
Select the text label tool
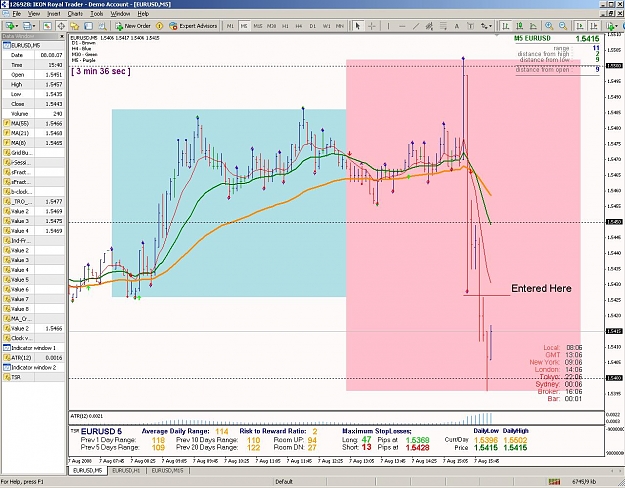pos(470,26)
